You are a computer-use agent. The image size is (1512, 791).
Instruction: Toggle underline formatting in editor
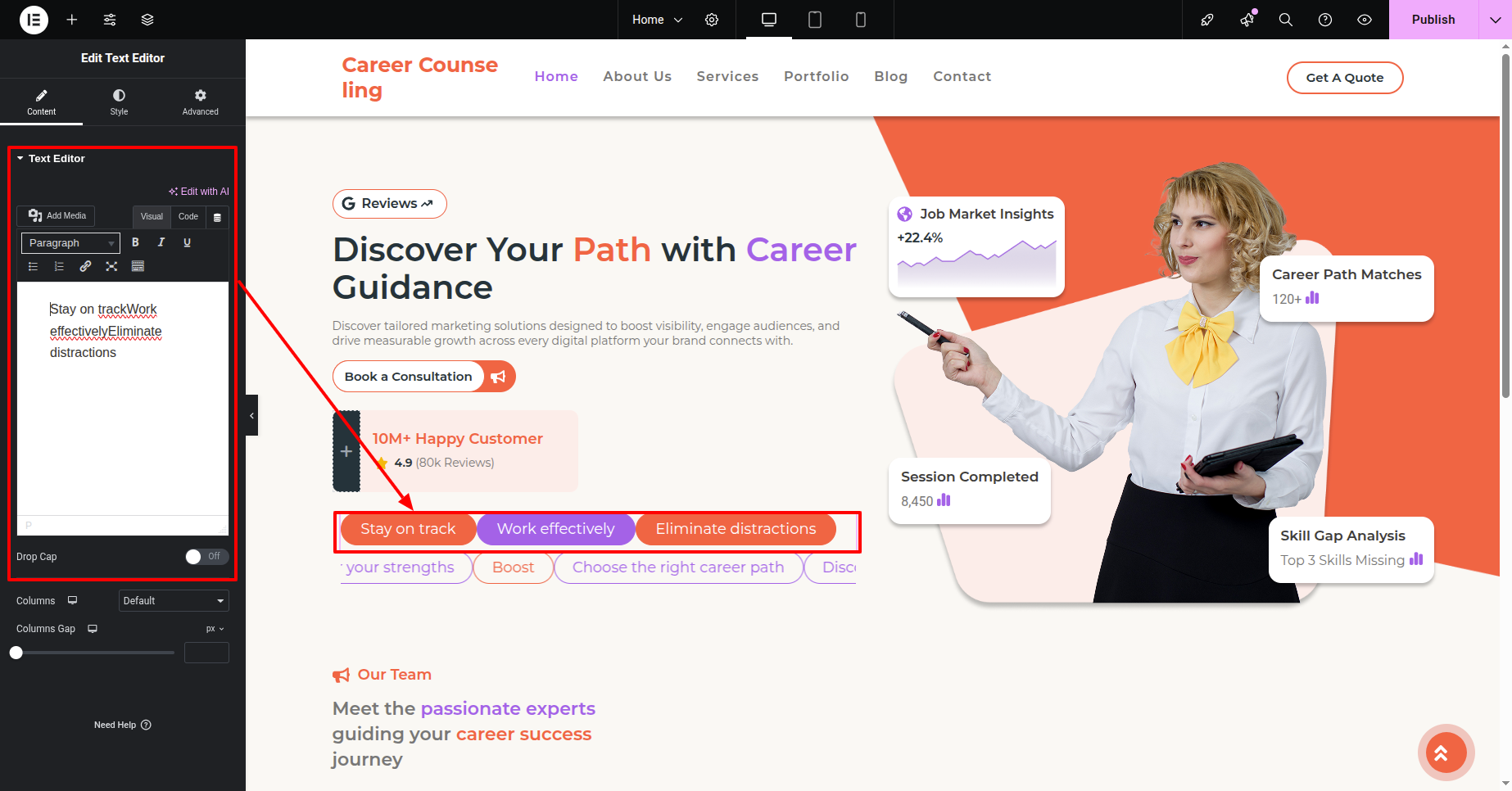pos(187,242)
